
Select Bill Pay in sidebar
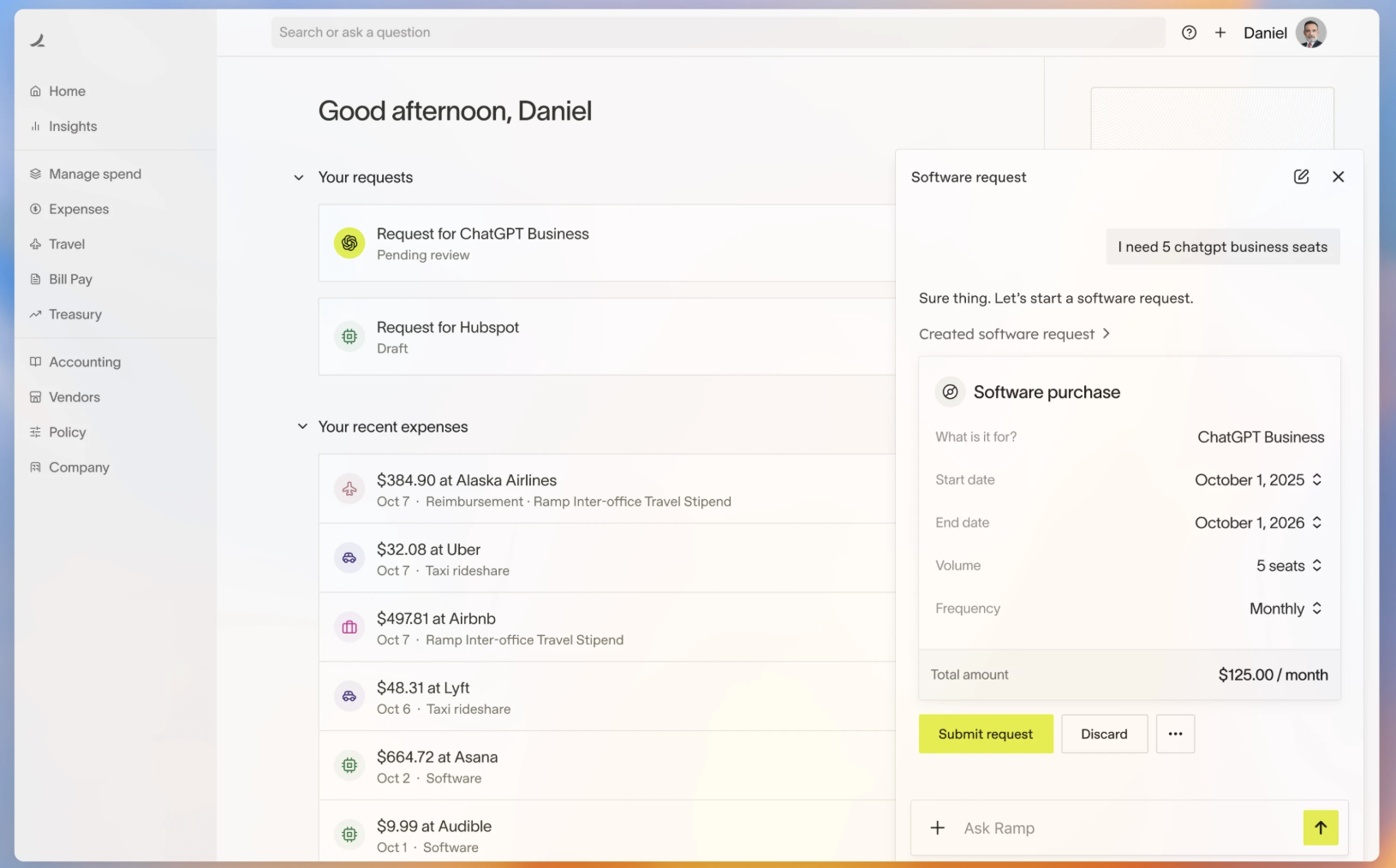coord(61,280)
